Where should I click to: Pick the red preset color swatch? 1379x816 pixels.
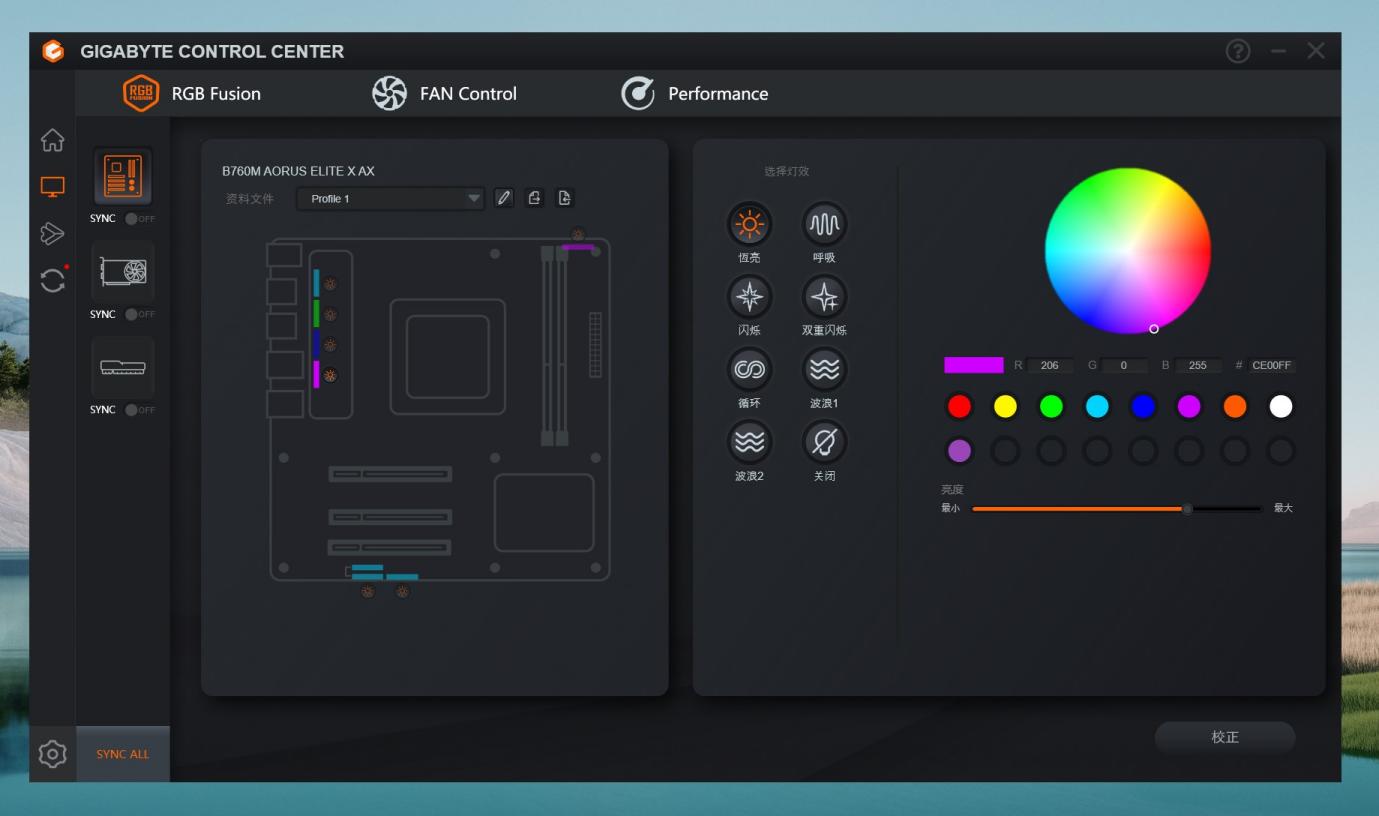point(959,406)
